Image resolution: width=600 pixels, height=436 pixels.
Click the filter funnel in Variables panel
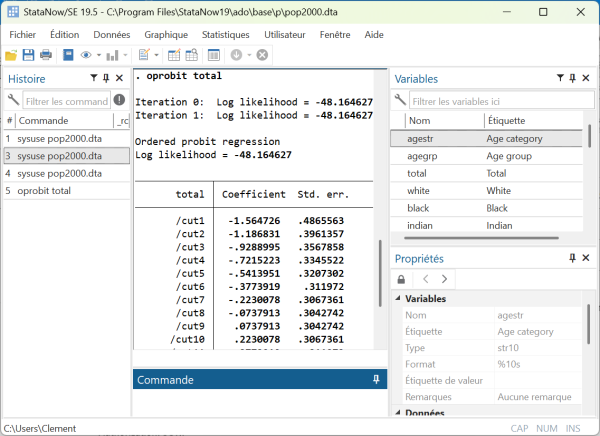click(x=559, y=78)
